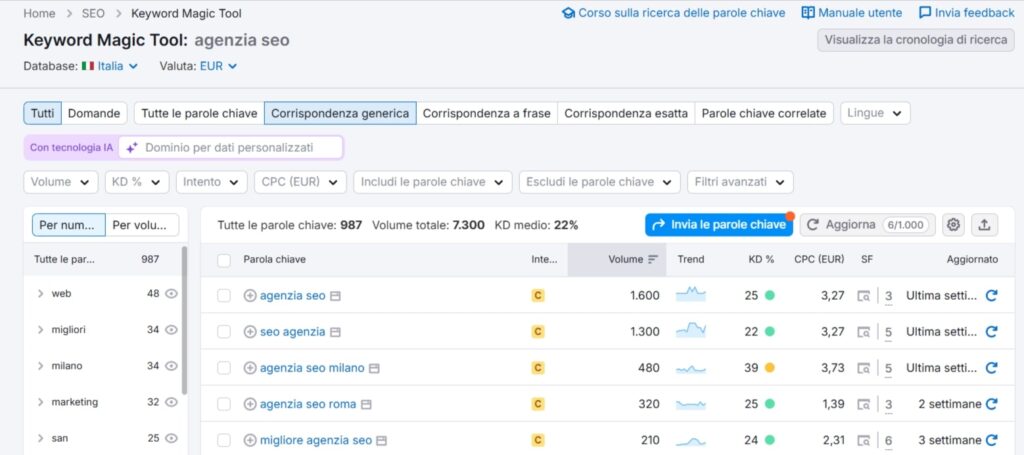Image resolution: width=1024 pixels, height=455 pixels.
Task: Go to SEO in the breadcrumb
Action: click(93, 13)
